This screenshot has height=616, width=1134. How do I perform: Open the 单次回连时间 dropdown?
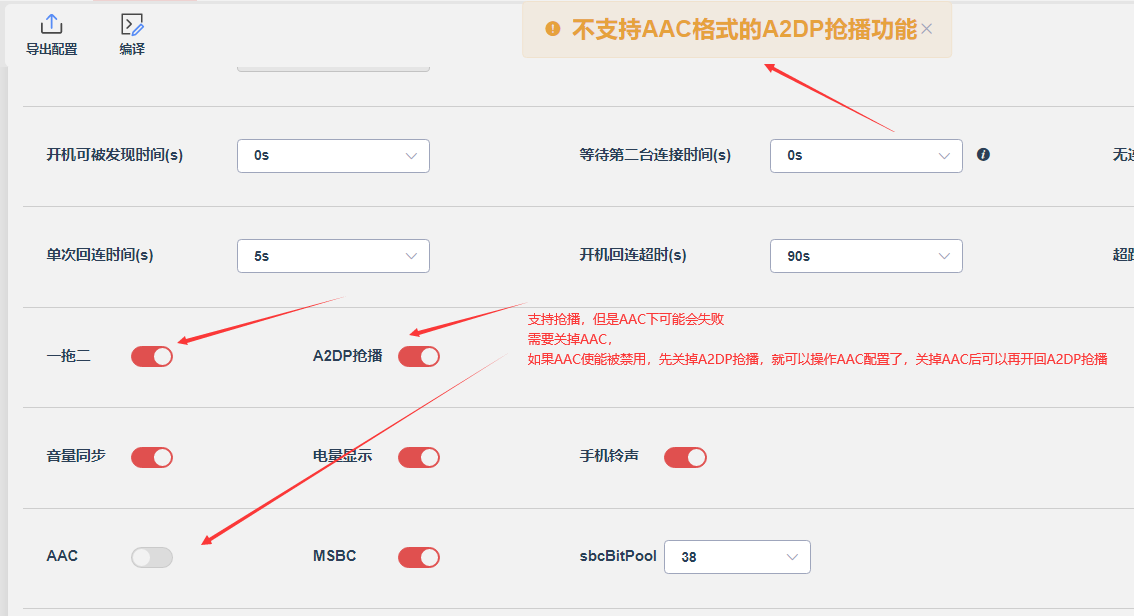333,256
